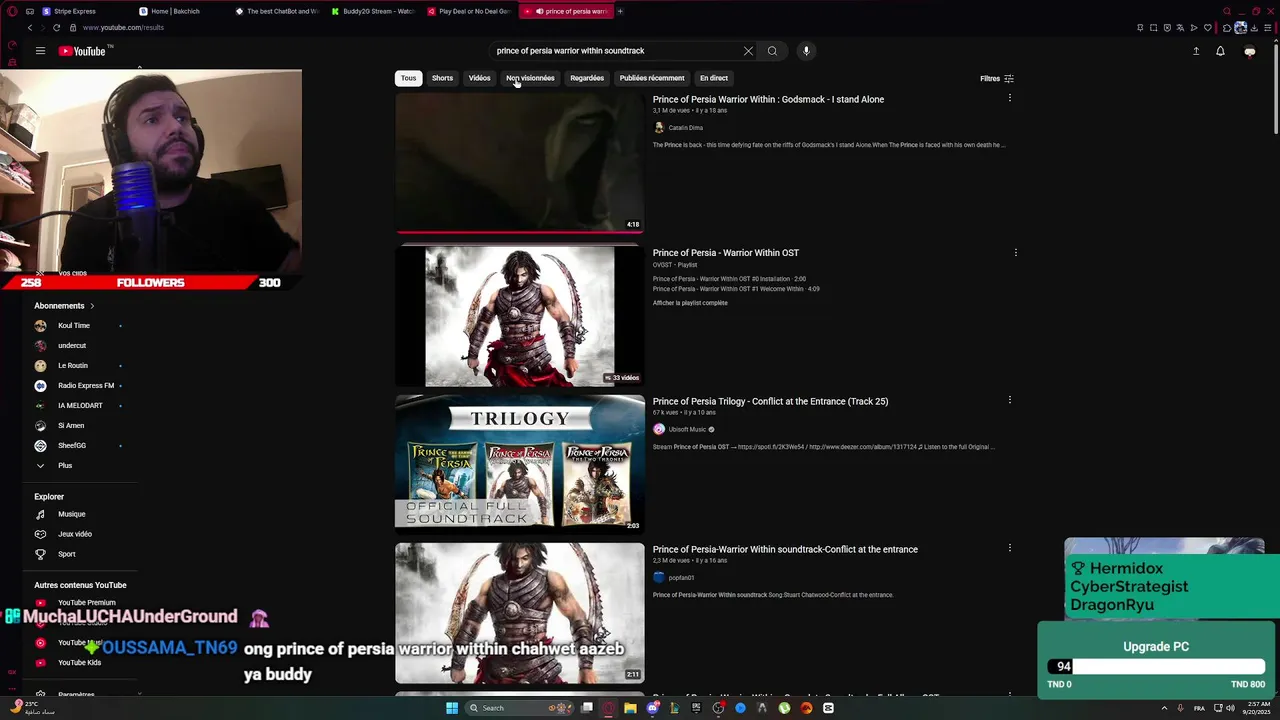This screenshot has height=720, width=1280.
Task: Open Discord from the taskbar
Action: (652, 708)
